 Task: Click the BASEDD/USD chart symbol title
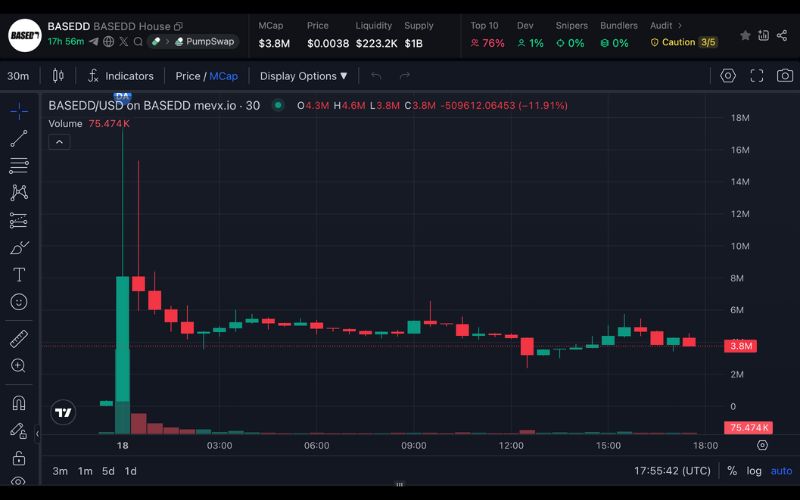pyautogui.click(x=154, y=106)
